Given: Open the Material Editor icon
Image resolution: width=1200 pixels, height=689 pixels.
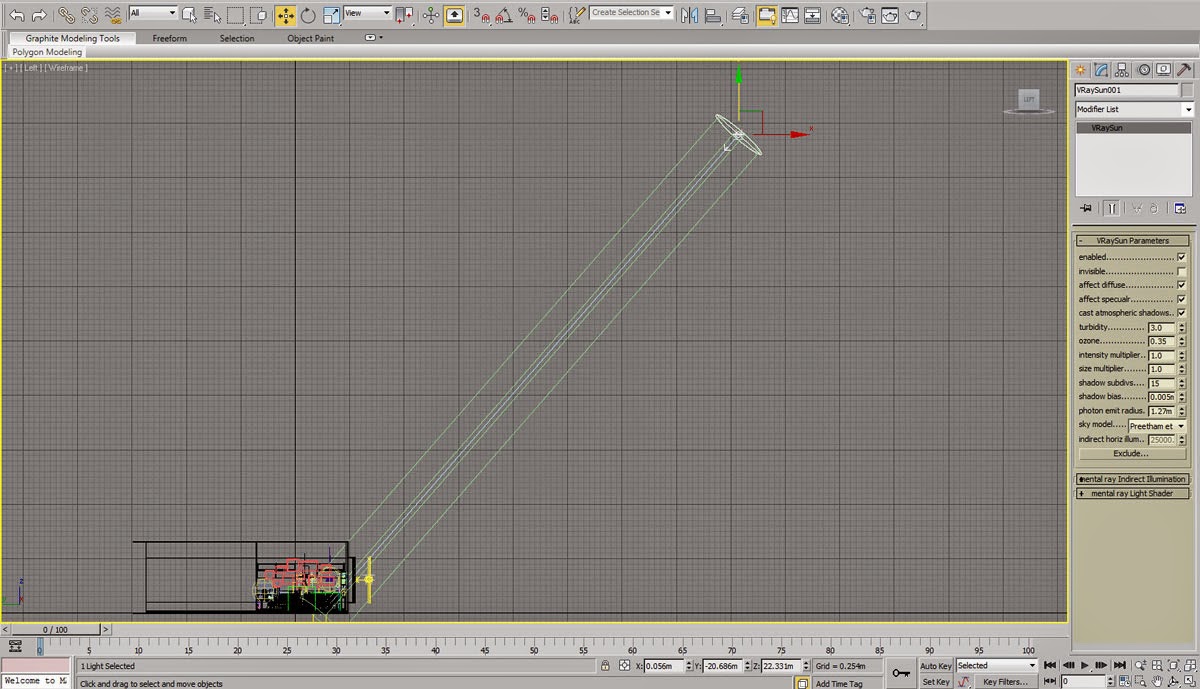Looking at the screenshot, I should pos(840,14).
